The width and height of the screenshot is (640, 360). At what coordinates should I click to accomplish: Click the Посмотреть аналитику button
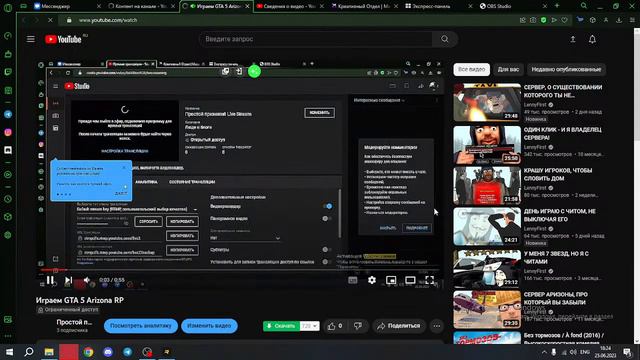tap(141, 326)
